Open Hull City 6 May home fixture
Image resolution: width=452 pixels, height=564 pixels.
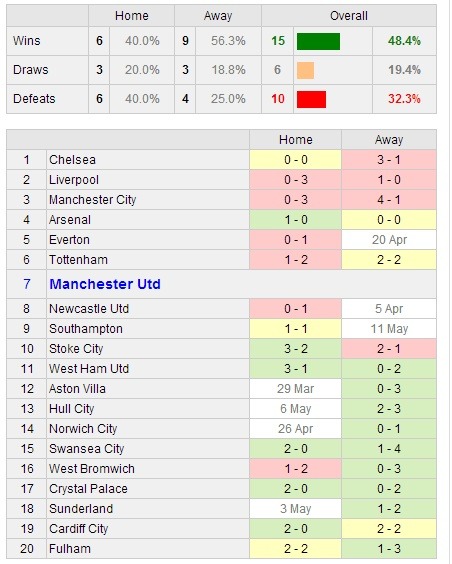pos(296,409)
